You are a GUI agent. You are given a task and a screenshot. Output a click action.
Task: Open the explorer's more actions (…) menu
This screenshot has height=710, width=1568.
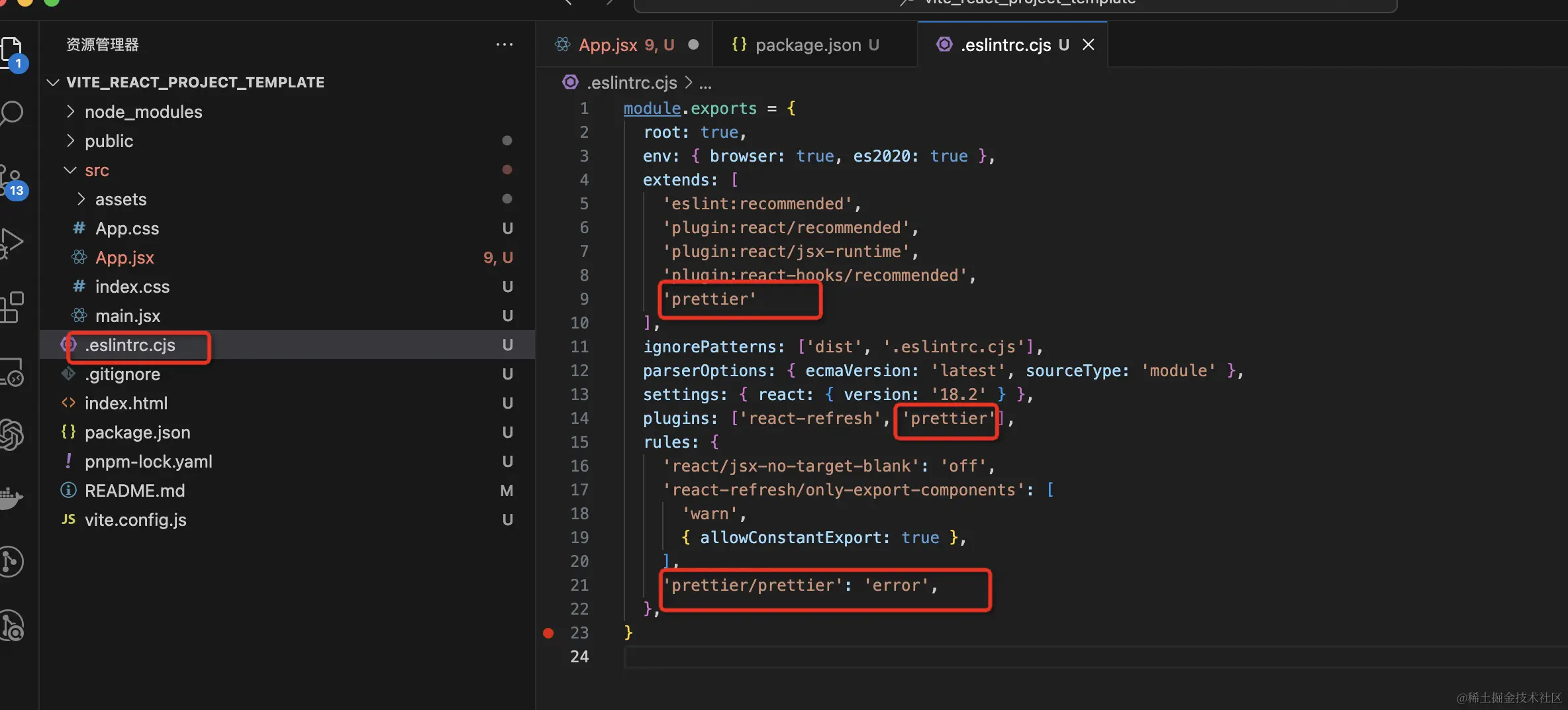505,44
